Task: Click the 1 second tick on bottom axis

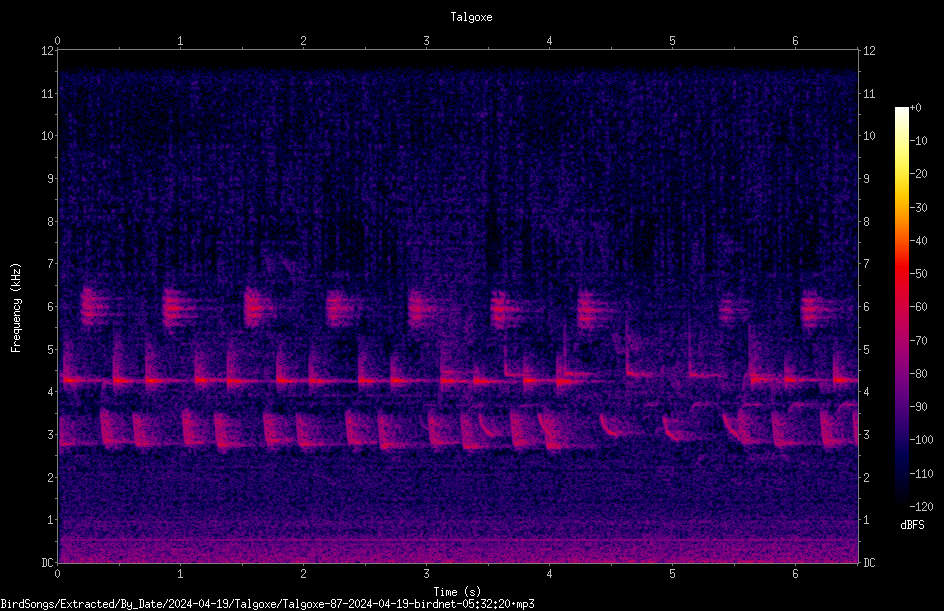Action: pos(180,574)
